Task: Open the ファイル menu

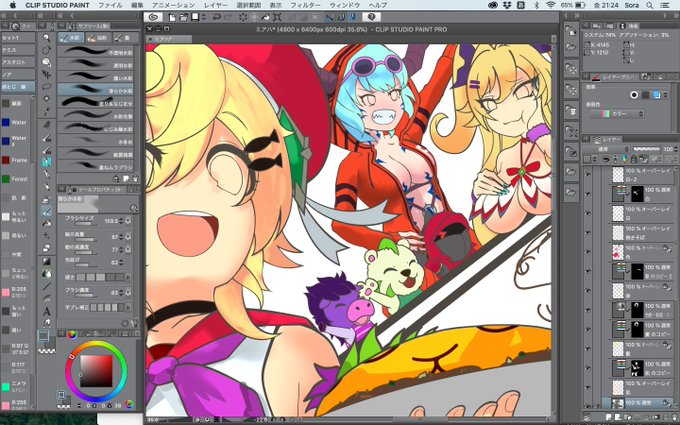Action: pyautogui.click(x=110, y=5)
